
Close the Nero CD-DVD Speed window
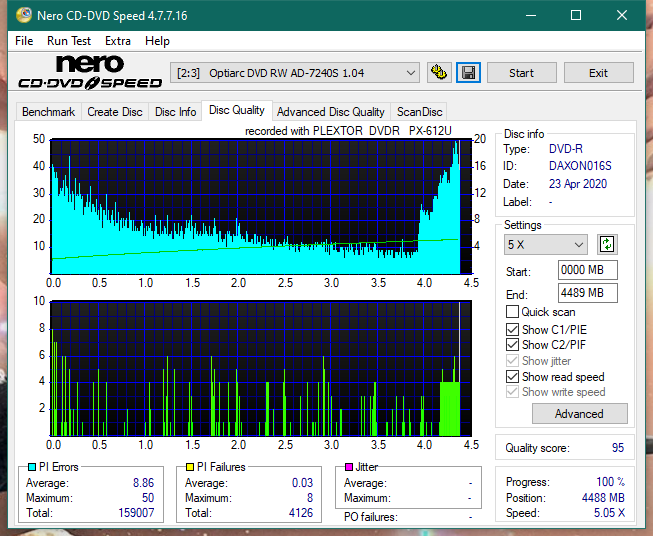click(x=622, y=15)
